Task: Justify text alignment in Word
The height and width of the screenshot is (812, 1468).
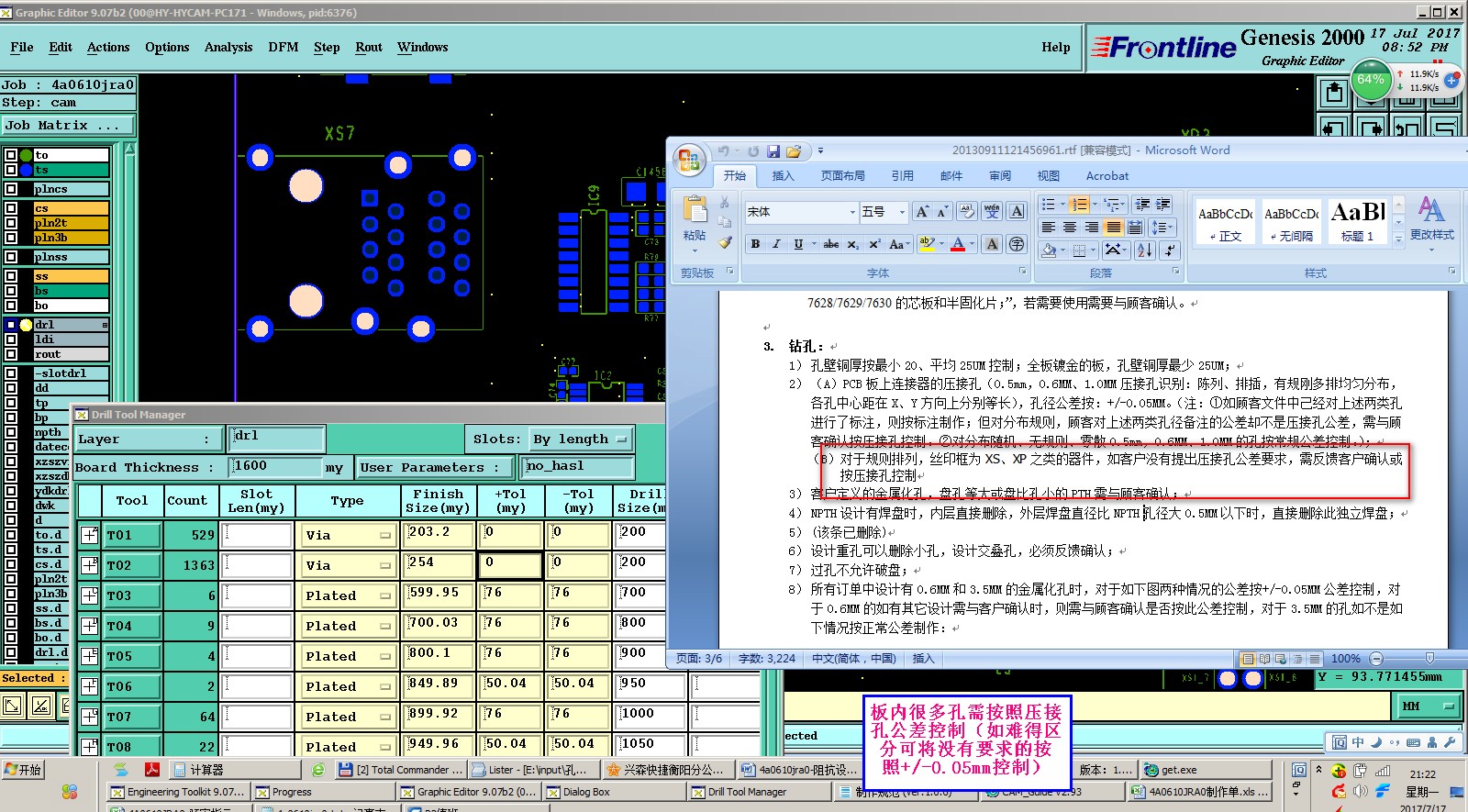Action: [1113, 227]
